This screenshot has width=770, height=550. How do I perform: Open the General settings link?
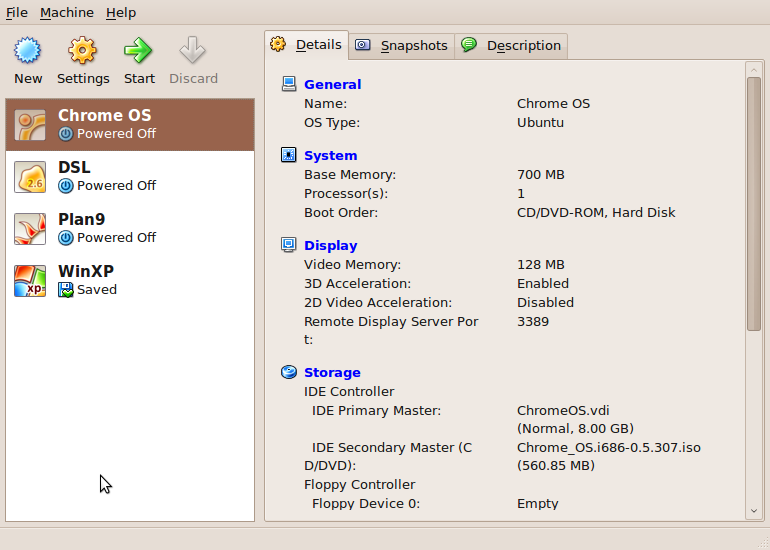coord(332,84)
